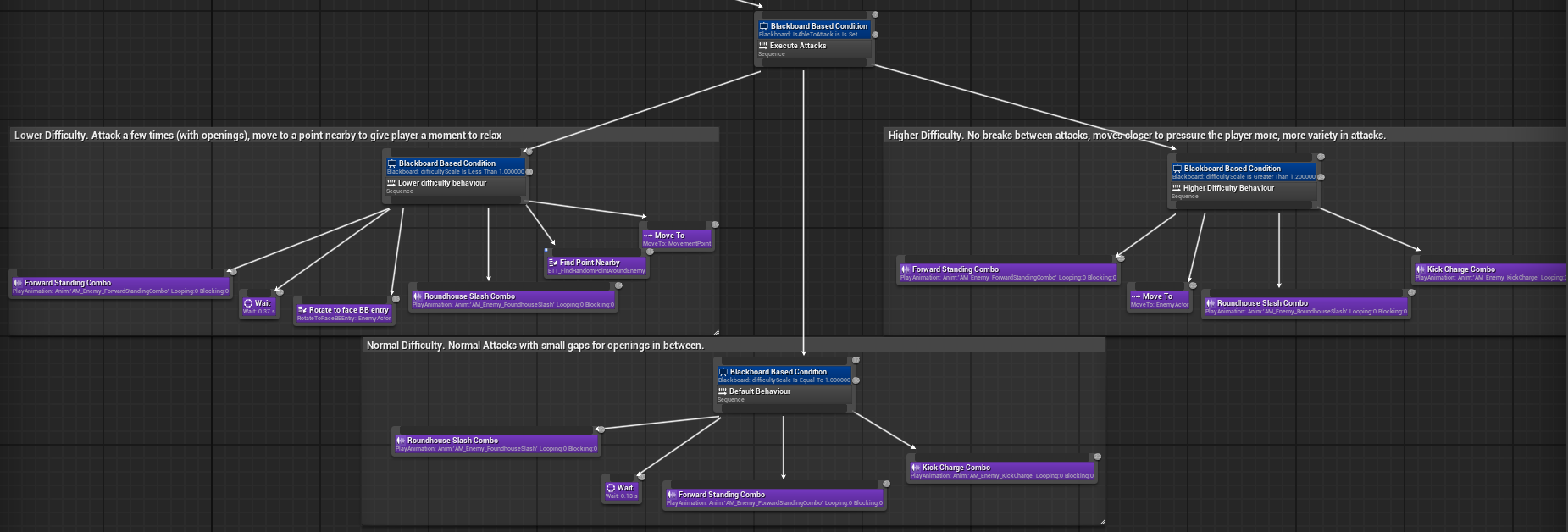
Task: Click the sequence icon of Default Behaviour
Action: coord(723,391)
